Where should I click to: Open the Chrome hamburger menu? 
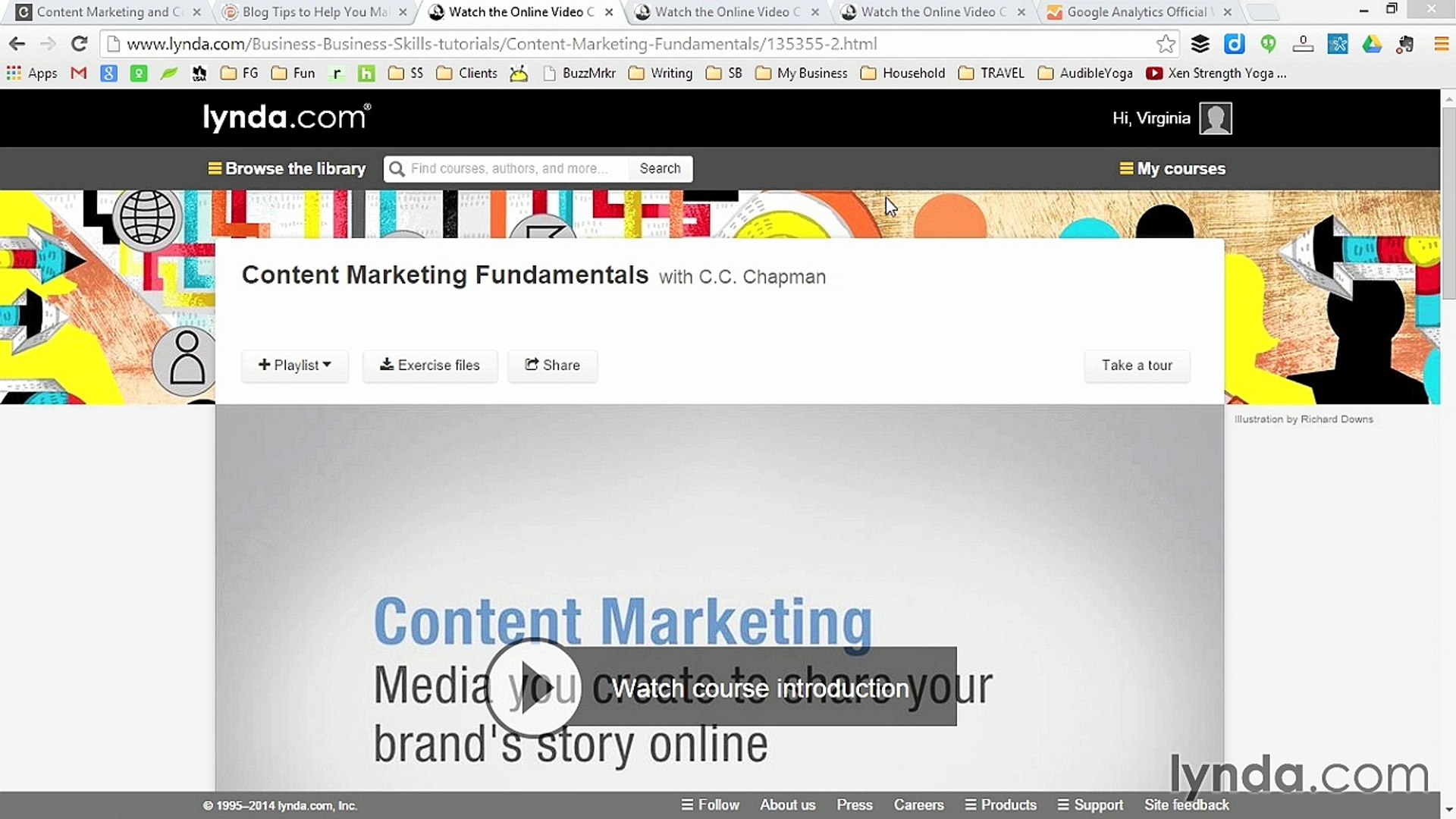pyautogui.click(x=1441, y=44)
